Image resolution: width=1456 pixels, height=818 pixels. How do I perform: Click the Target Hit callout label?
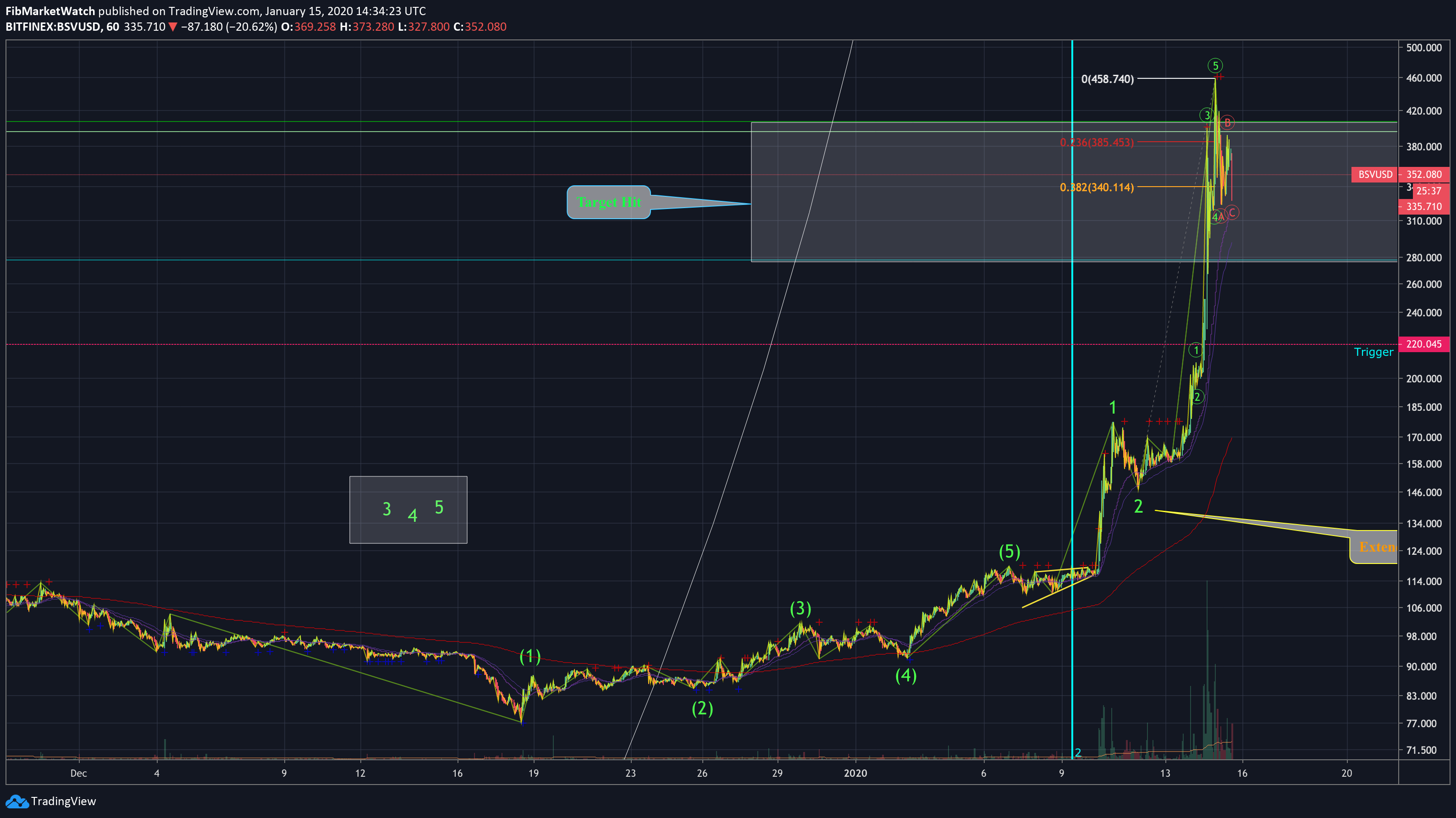(609, 202)
